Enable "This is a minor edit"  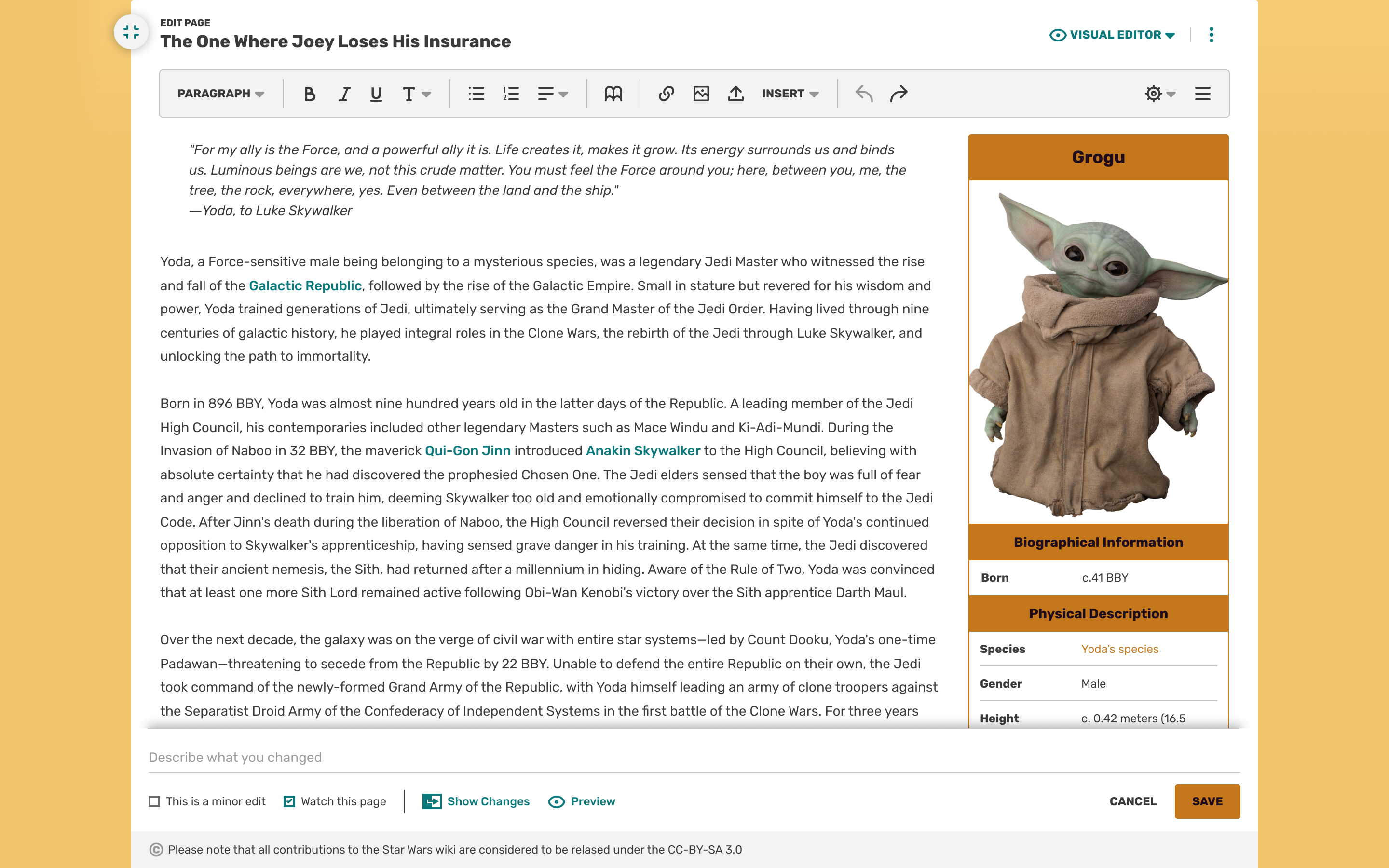coord(154,801)
